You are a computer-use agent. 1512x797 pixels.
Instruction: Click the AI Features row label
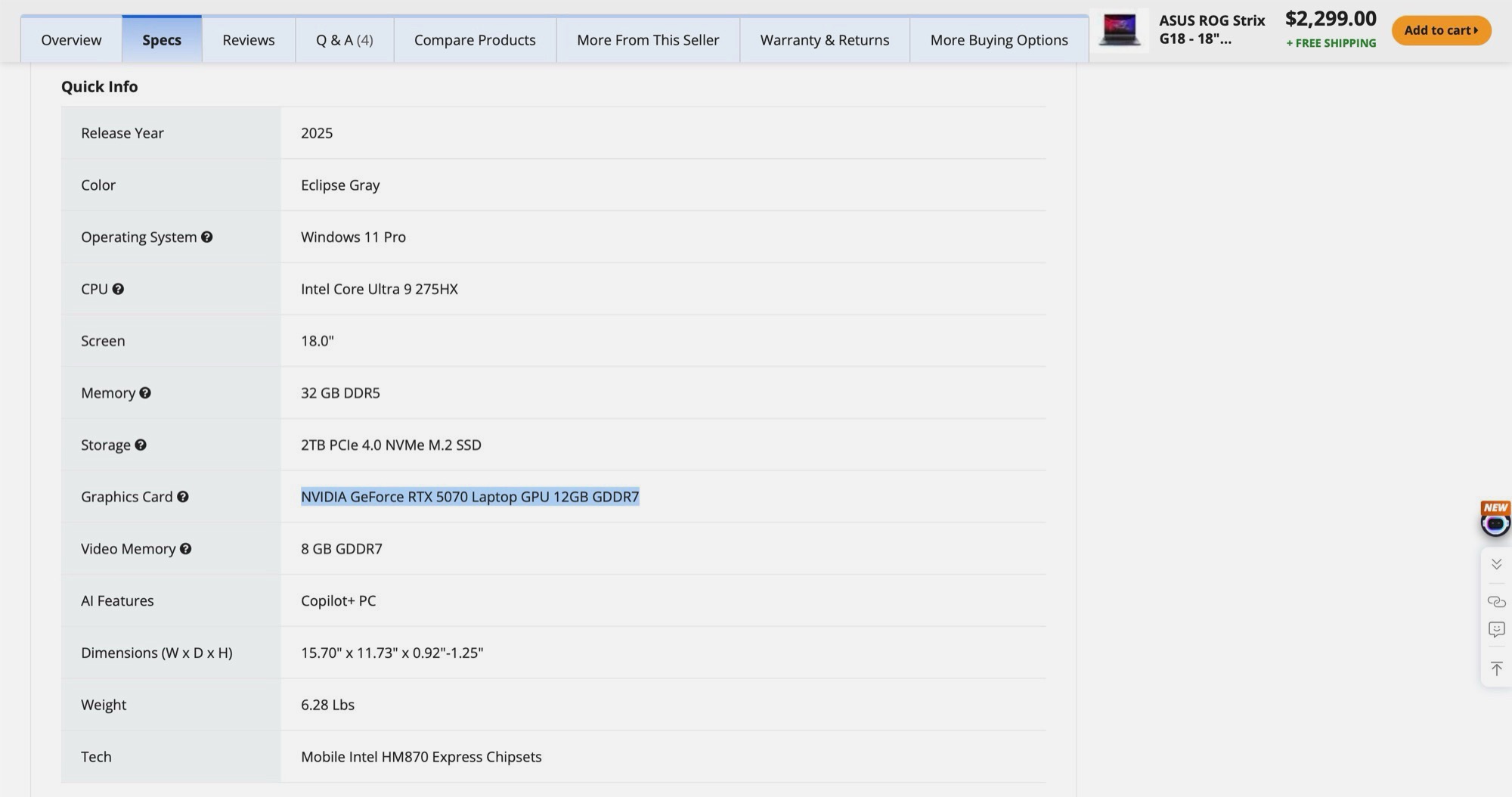click(117, 600)
